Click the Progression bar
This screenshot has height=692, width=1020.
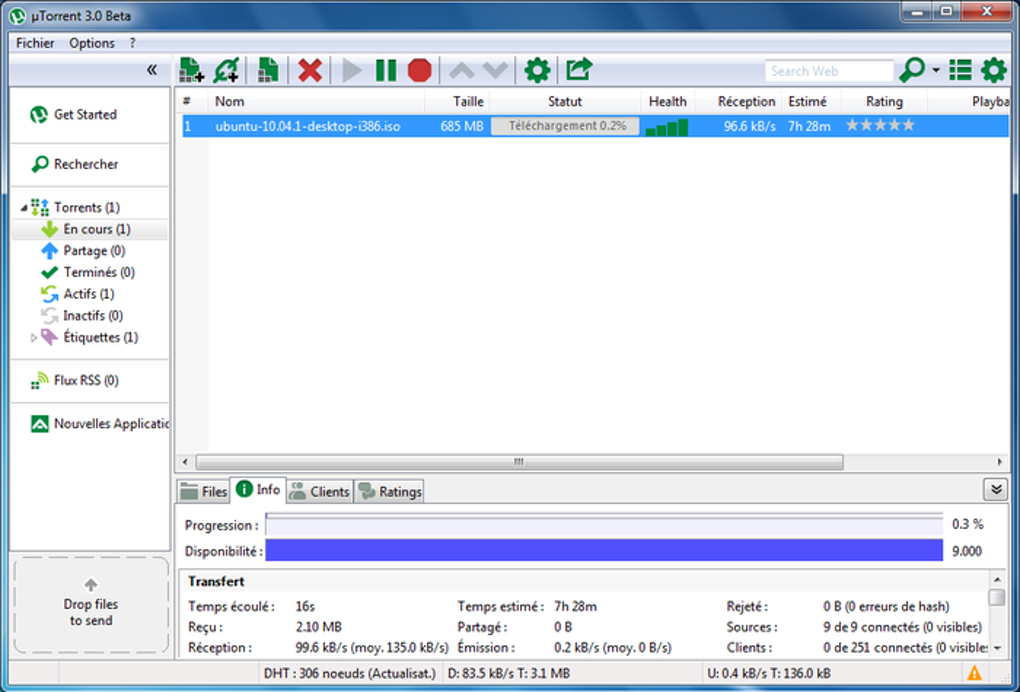pos(604,525)
